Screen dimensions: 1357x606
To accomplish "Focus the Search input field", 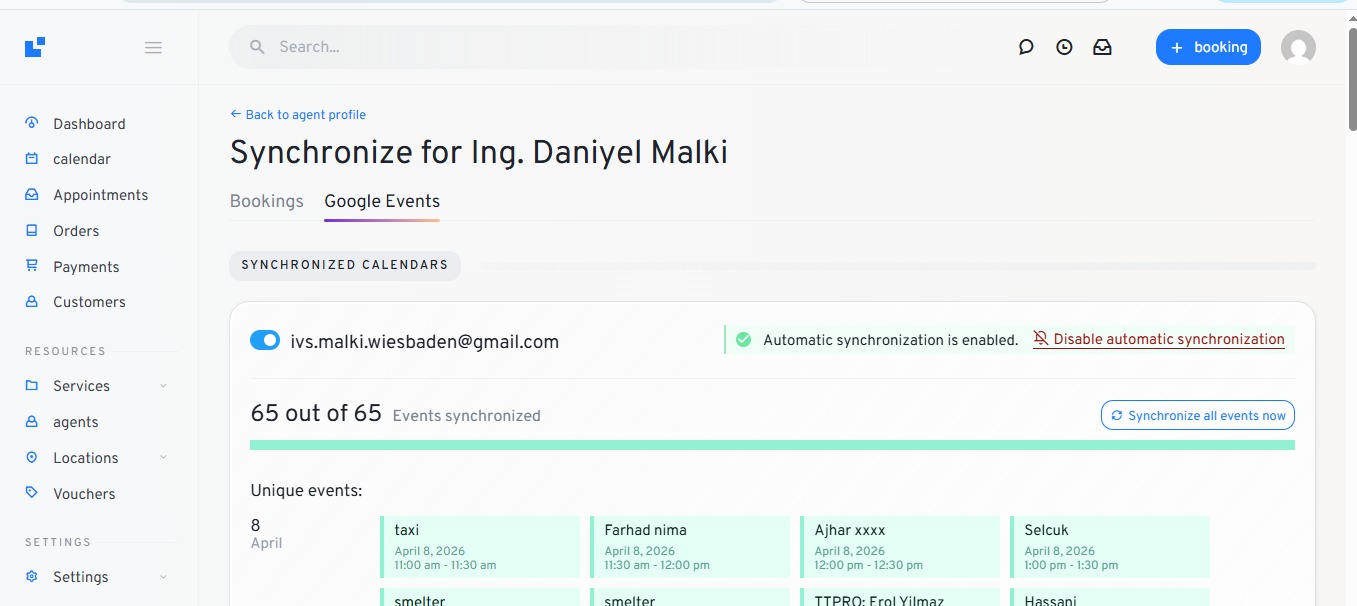I will (x=600, y=47).
